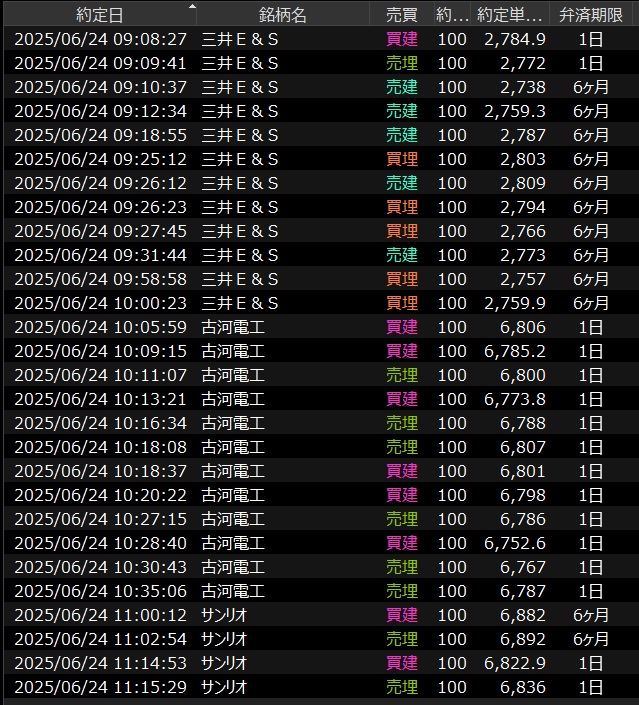Select the 11:15:29 timestamp cell
The image size is (639, 705).
pyautogui.click(x=100, y=687)
